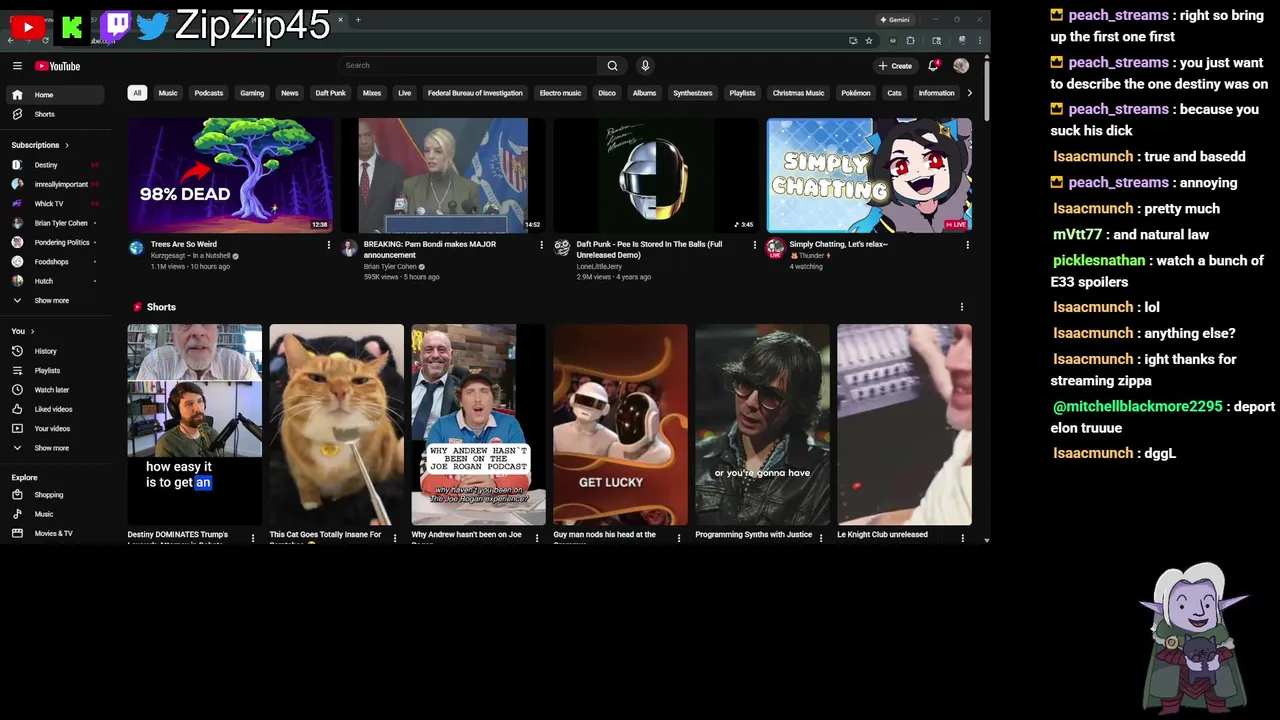The width and height of the screenshot is (1280, 720).
Task: Open new browser tab with plus
Action: point(358,20)
